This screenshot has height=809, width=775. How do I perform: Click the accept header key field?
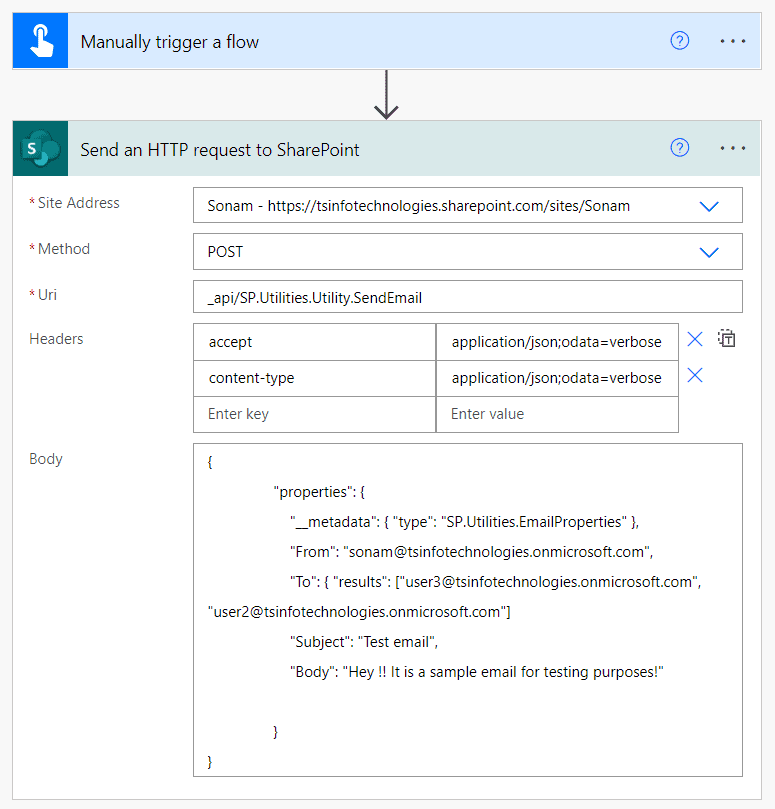click(314, 342)
